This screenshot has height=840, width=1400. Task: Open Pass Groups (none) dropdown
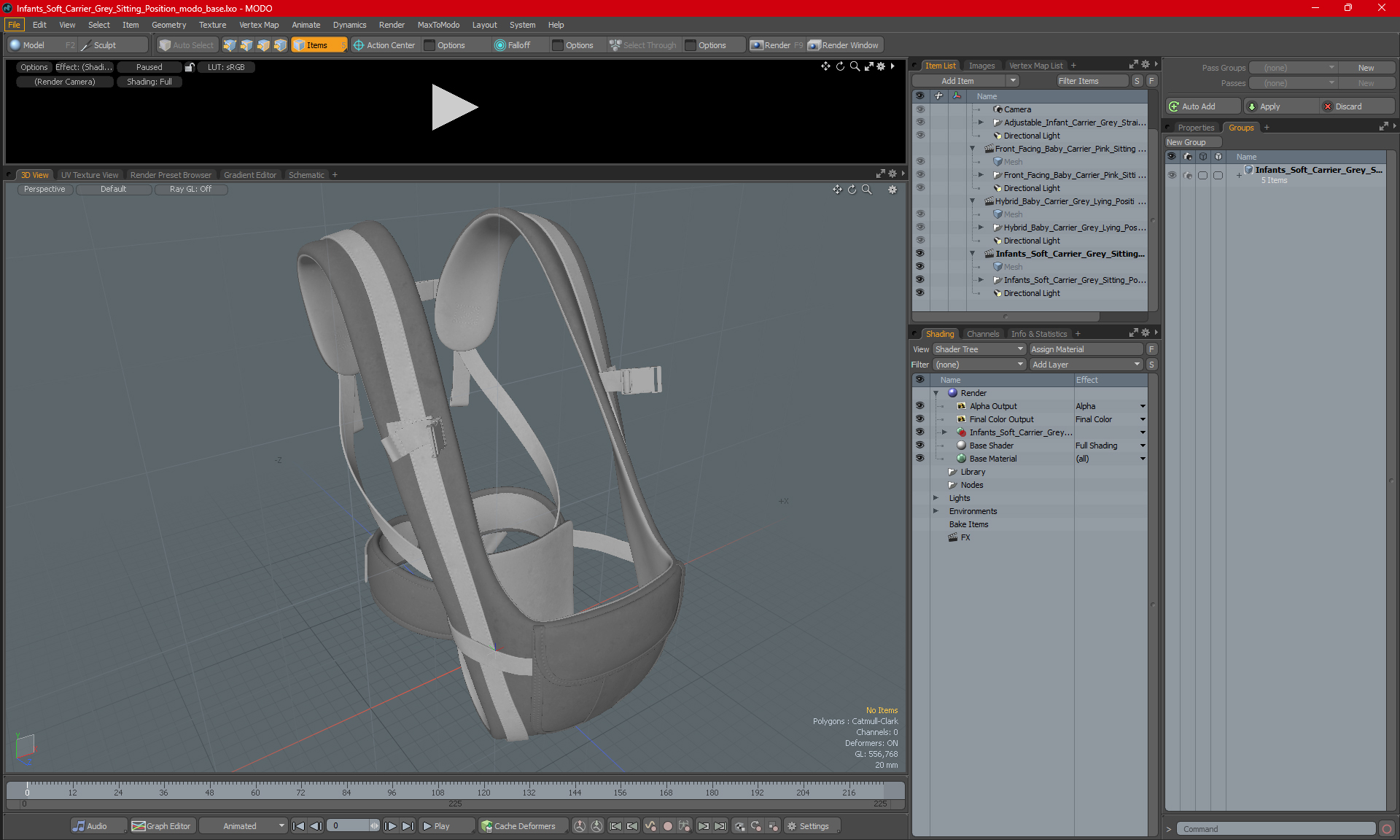click(1294, 68)
